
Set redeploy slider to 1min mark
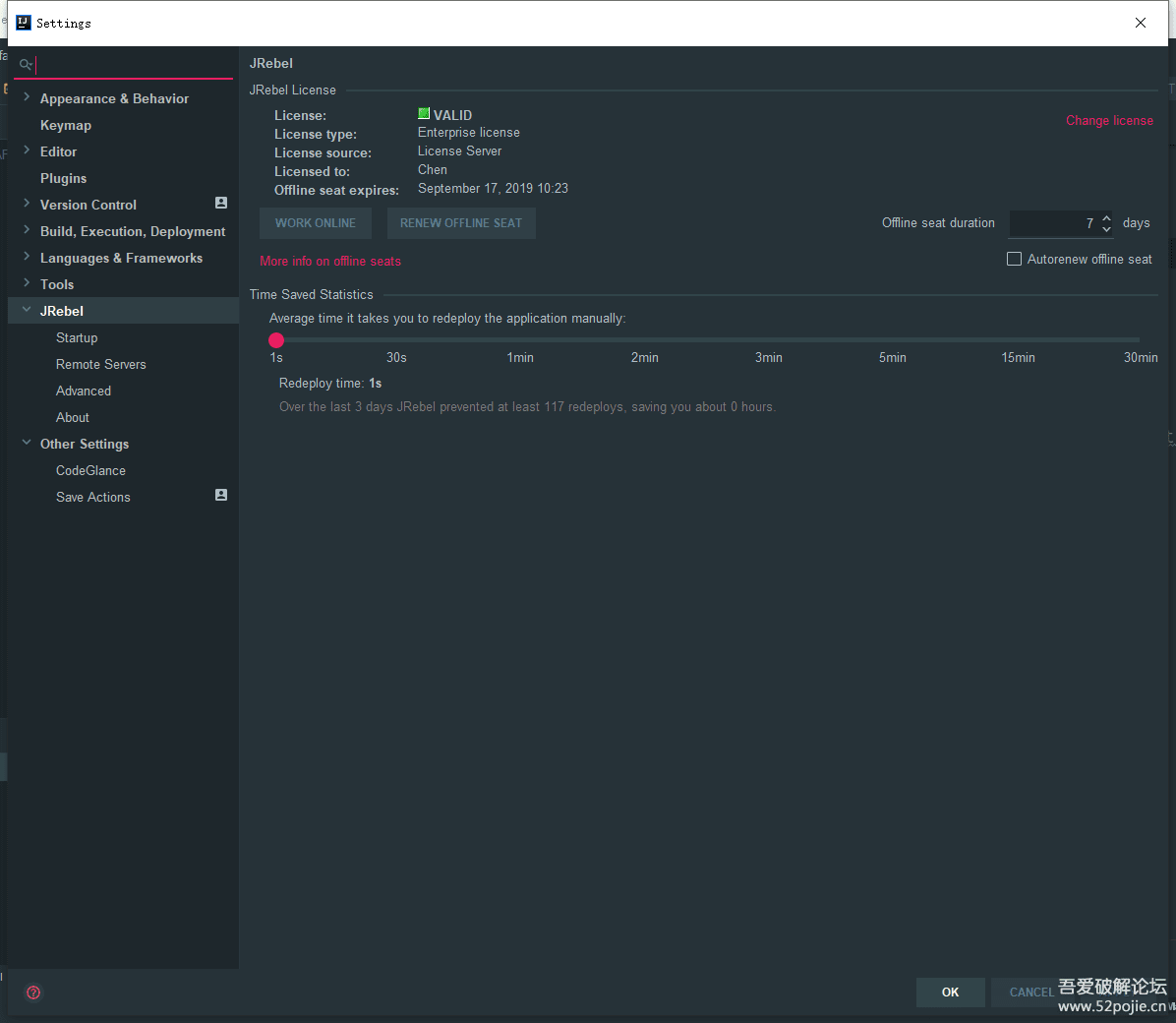point(520,340)
